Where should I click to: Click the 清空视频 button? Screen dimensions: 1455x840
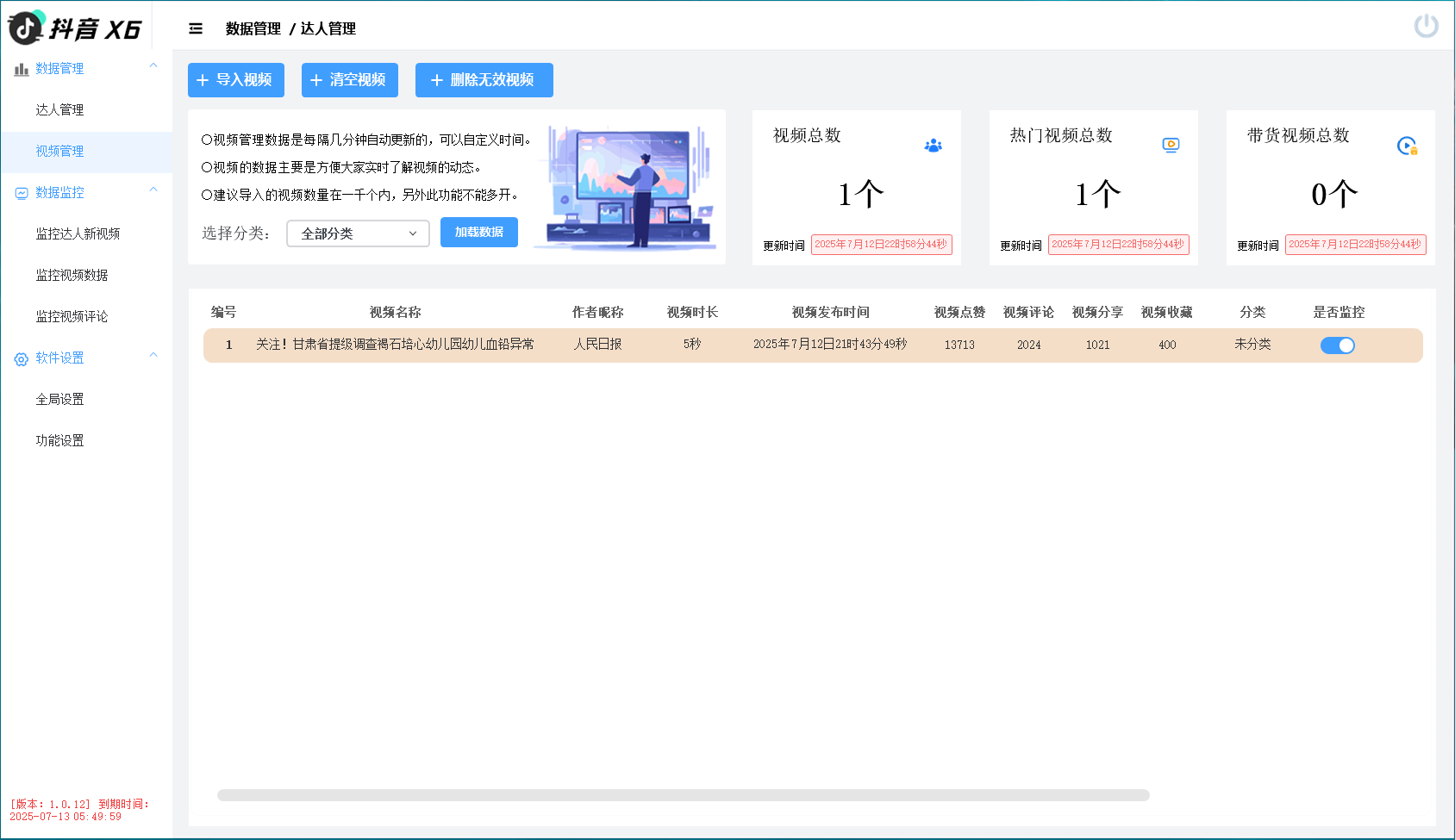pos(350,80)
